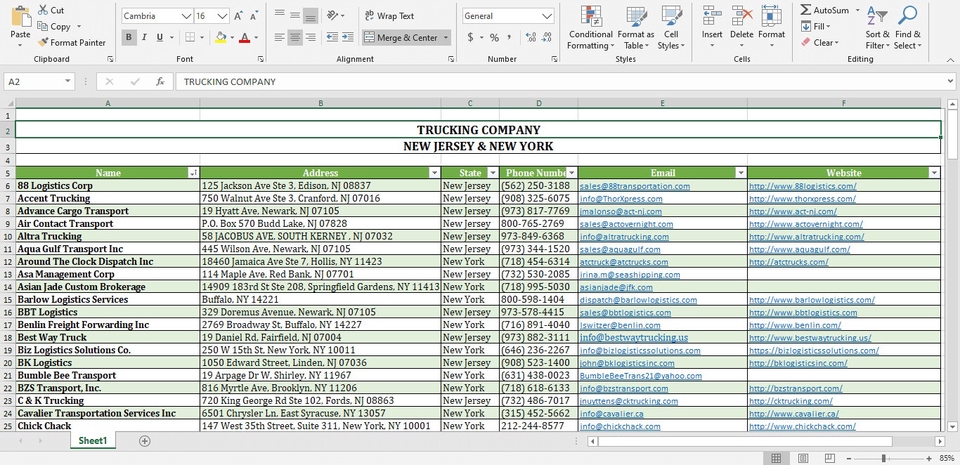The height and width of the screenshot is (465, 960).
Task: Open the Sort & Filter tool
Action: point(877,16)
